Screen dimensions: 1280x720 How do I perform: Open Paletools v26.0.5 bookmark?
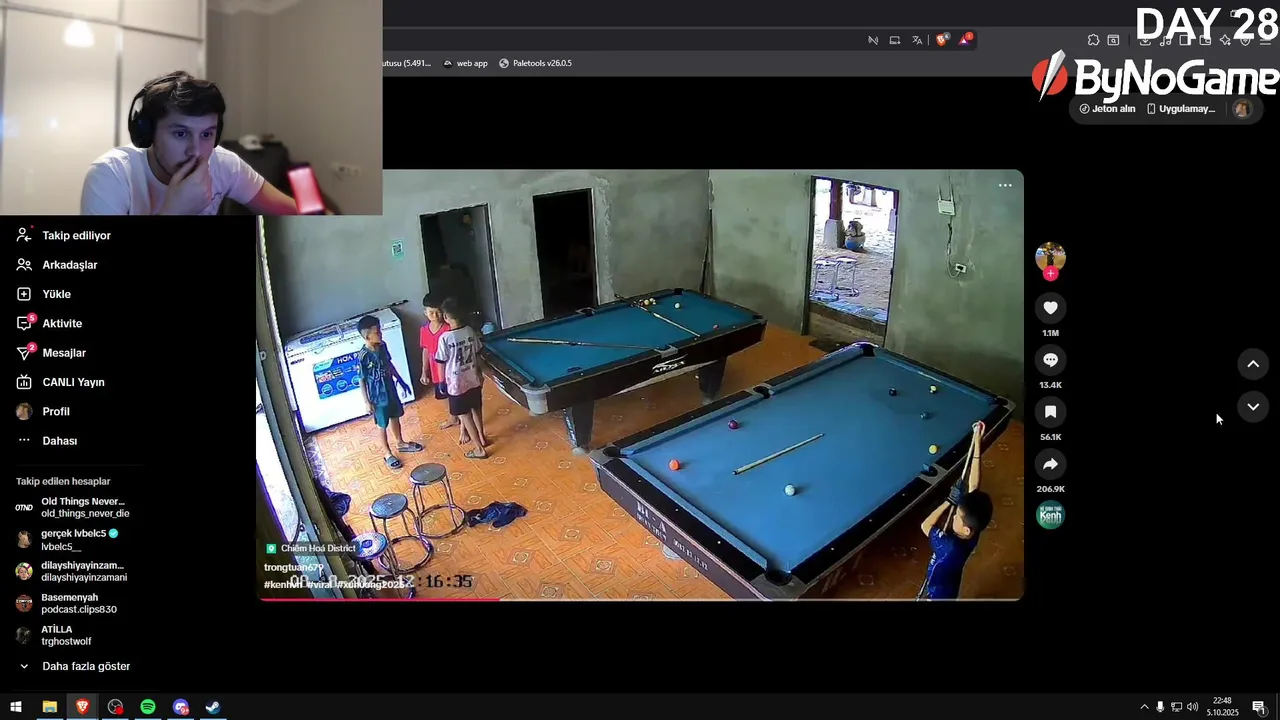(535, 63)
